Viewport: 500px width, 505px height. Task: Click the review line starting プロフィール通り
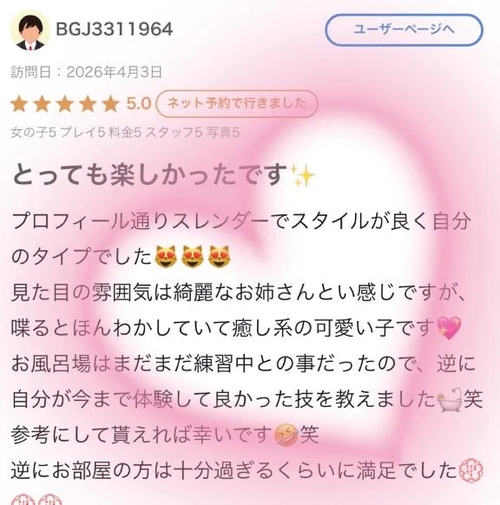242,221
